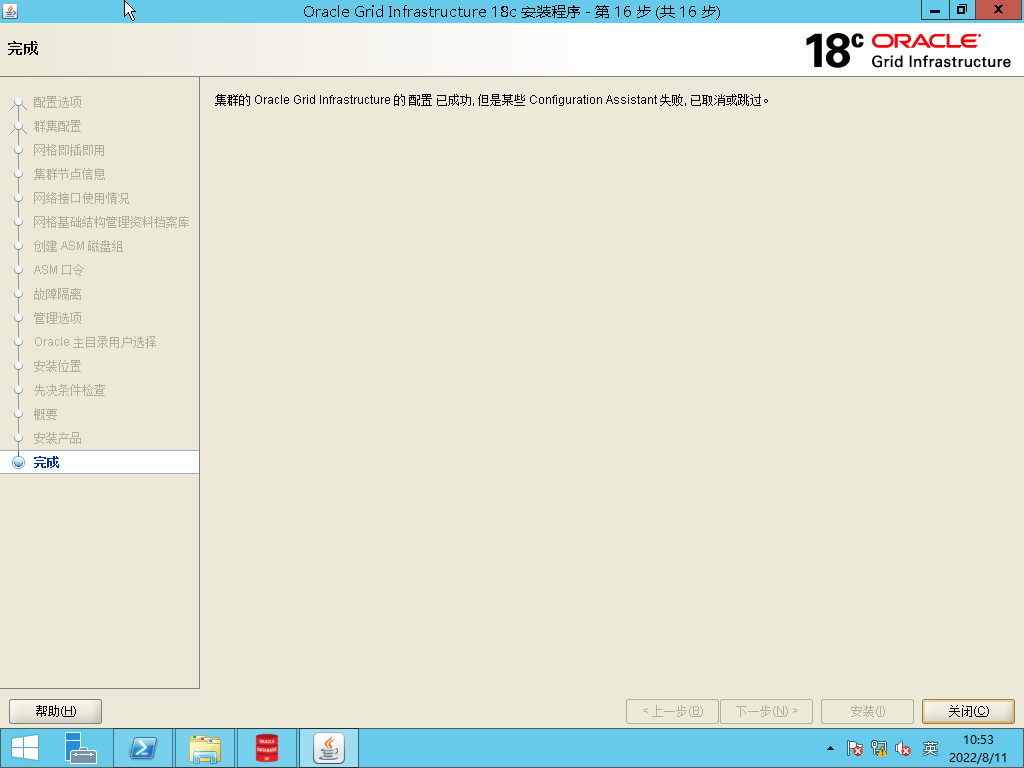Select the 网格即插即用 step
The height and width of the screenshot is (768, 1024).
click(69, 150)
